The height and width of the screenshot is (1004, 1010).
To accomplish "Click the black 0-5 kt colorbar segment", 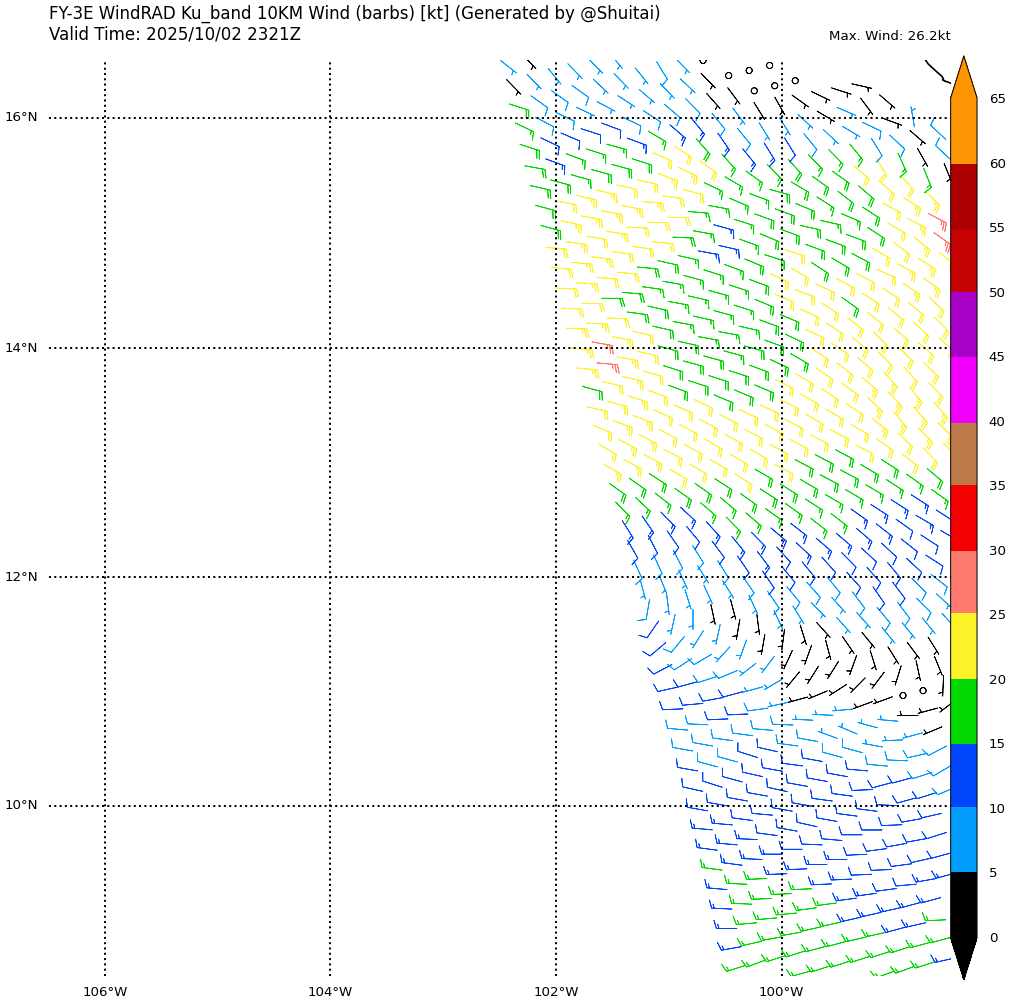I will [963, 904].
